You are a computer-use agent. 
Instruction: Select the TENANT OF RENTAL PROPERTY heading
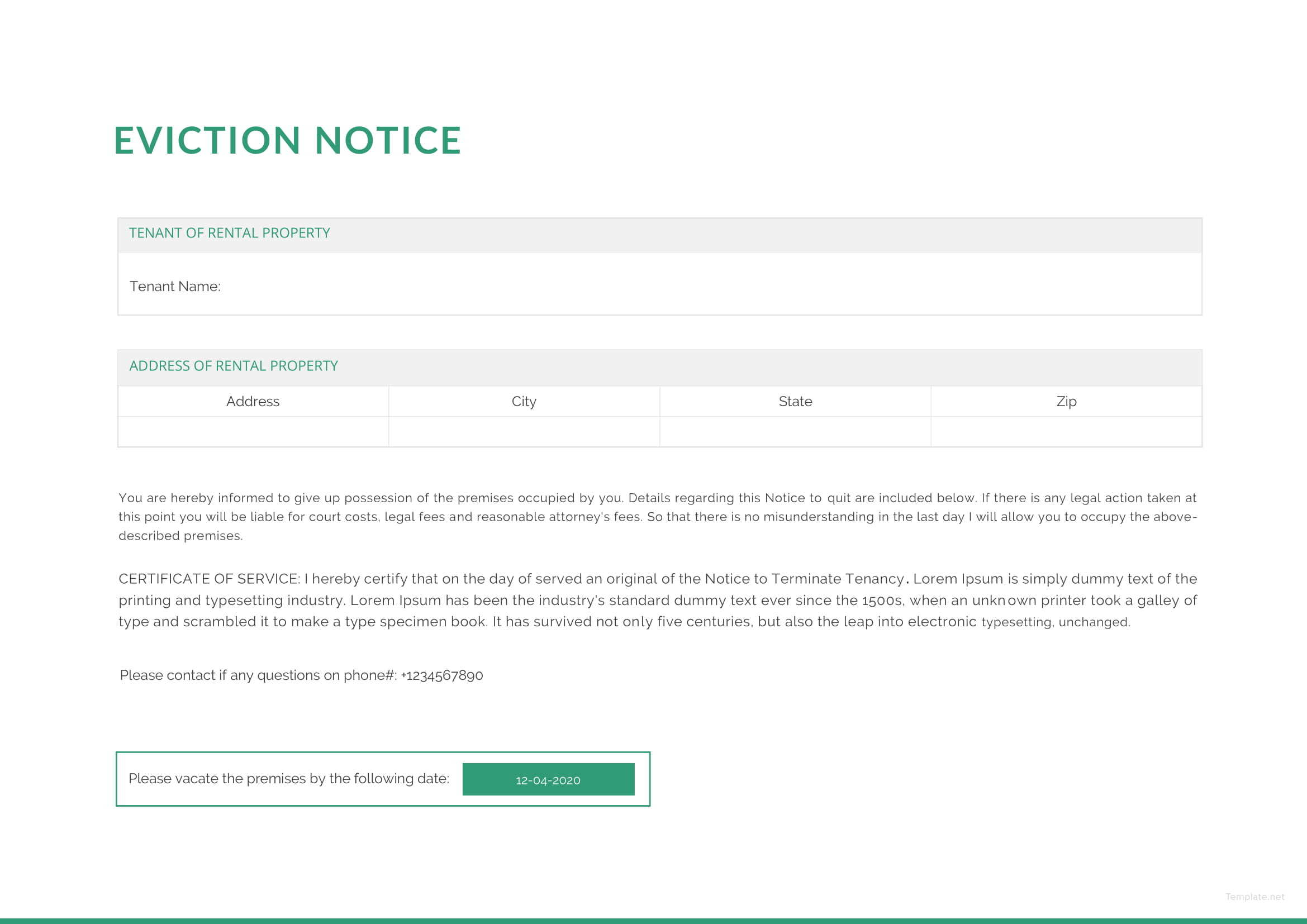[x=230, y=234]
